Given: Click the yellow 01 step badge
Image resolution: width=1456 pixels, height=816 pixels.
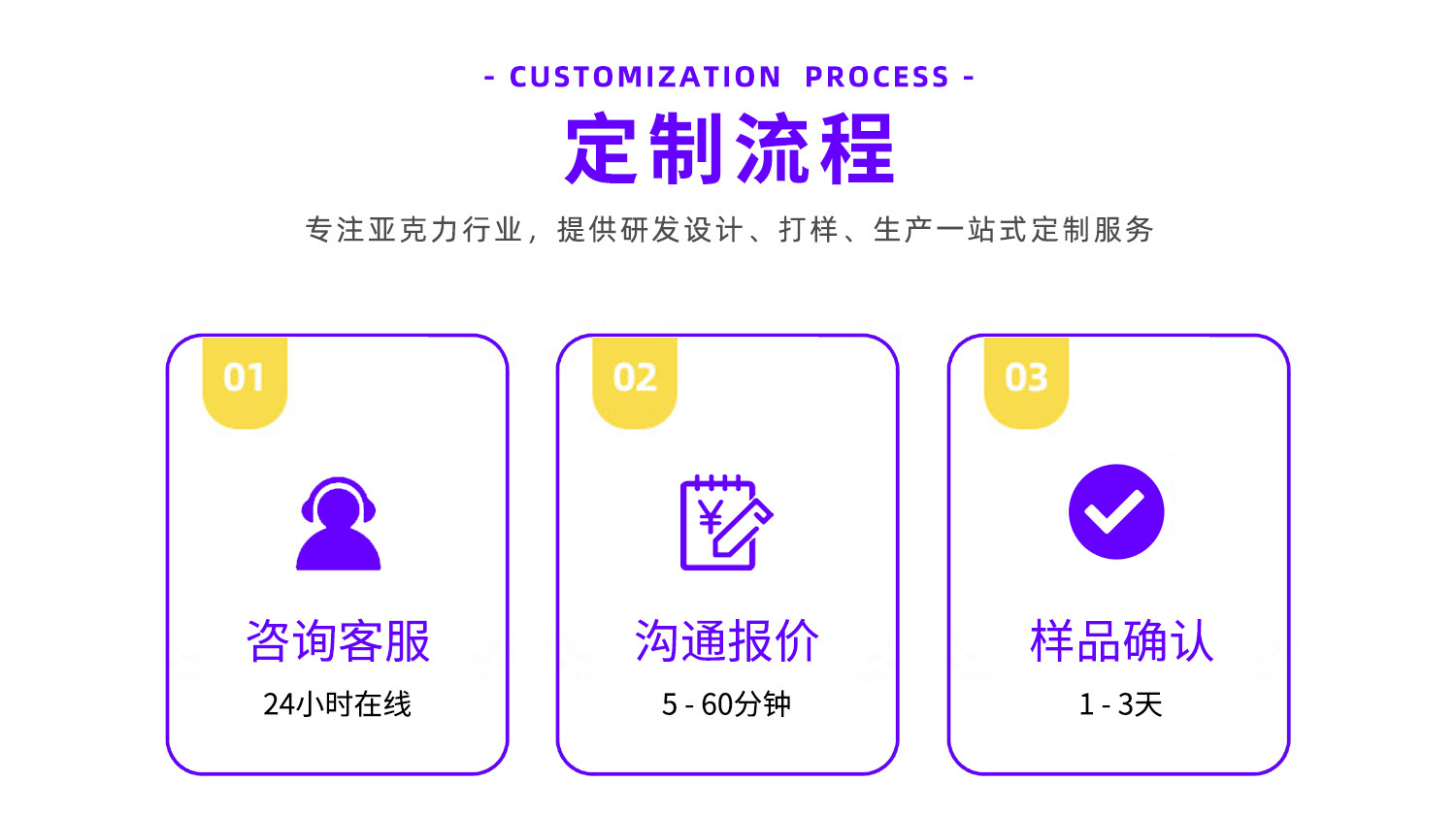Looking at the screenshot, I should (245, 379).
